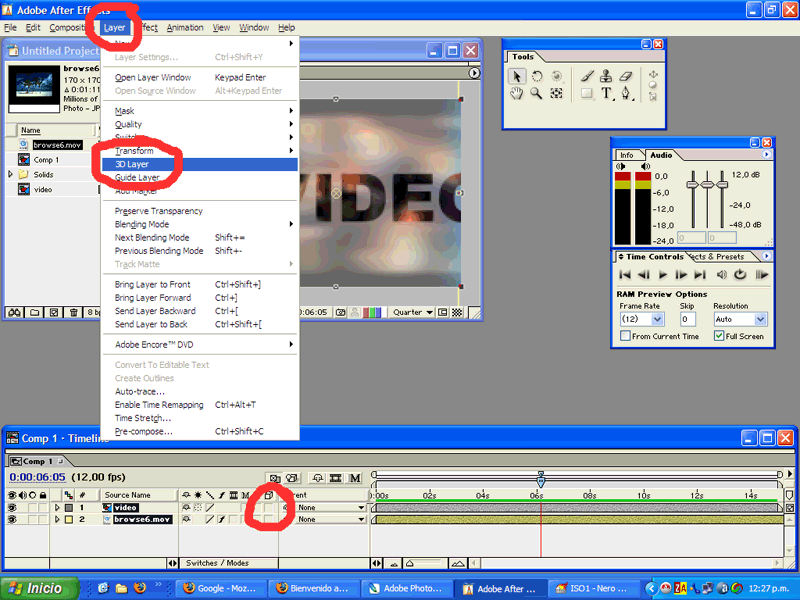Viewport: 800px width, 600px height.
Task: Switch to ISO1 - Nero taskbar button
Action: tap(592, 589)
